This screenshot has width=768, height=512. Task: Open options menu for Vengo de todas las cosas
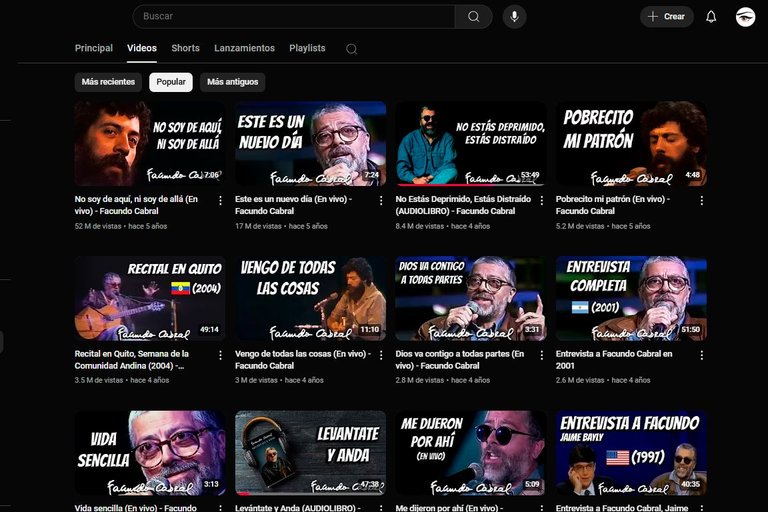pyautogui.click(x=381, y=355)
